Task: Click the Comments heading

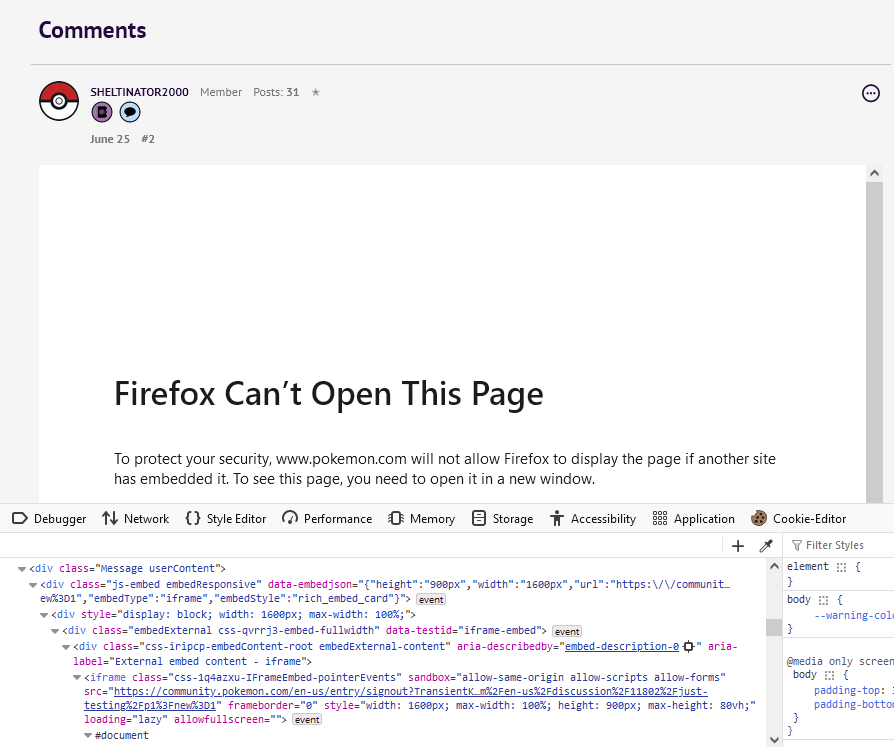Action: (92, 30)
